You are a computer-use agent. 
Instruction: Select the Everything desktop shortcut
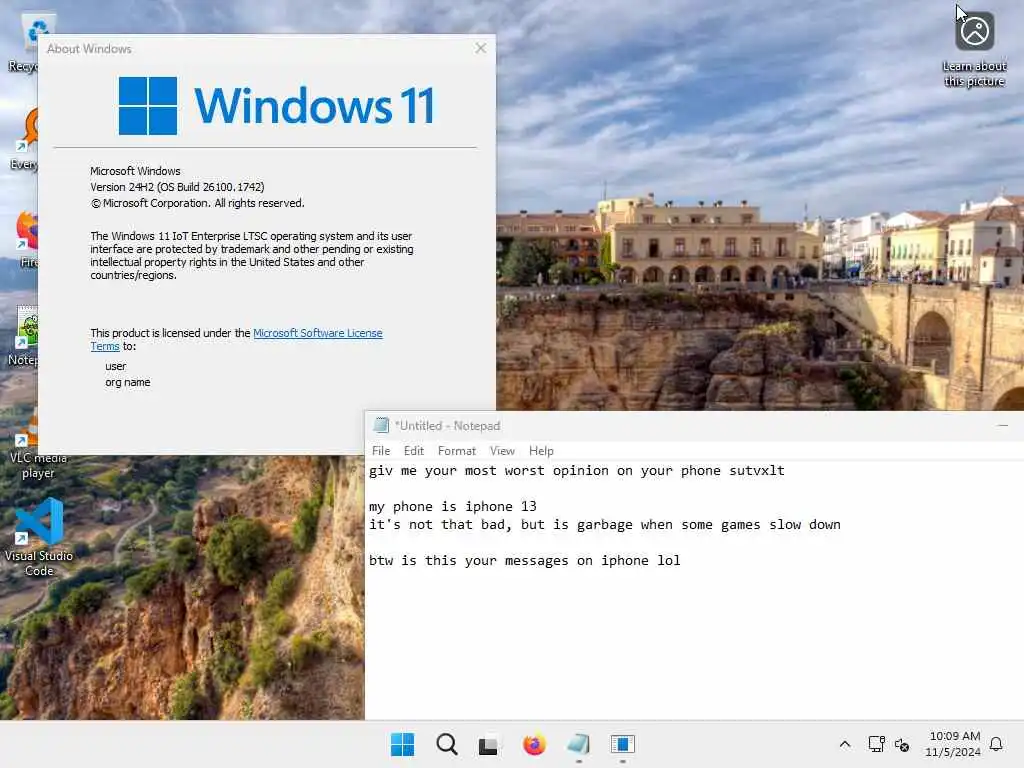pos(25,139)
